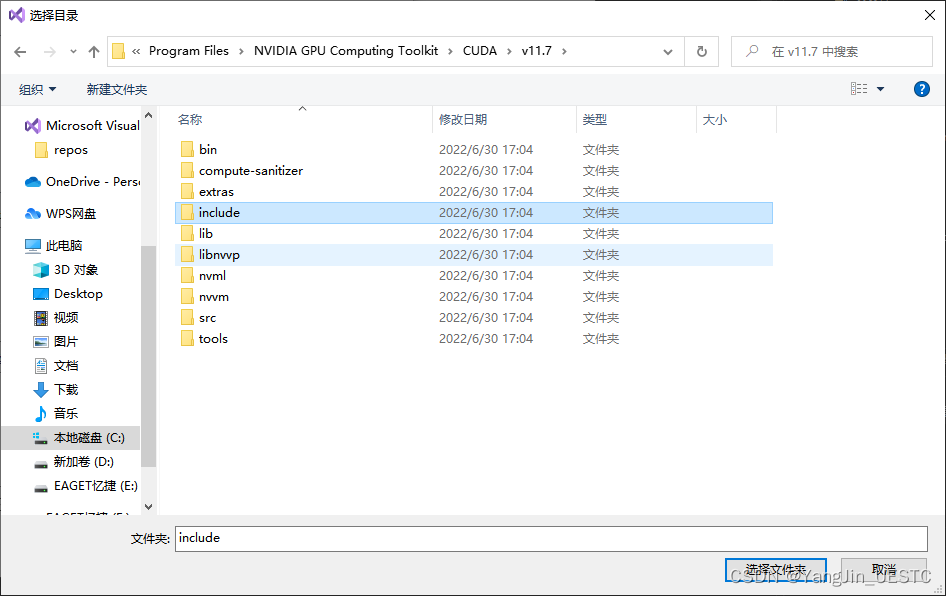The height and width of the screenshot is (596, 946).
Task: Sort by 名称 column header
Action: pyautogui.click(x=190, y=119)
